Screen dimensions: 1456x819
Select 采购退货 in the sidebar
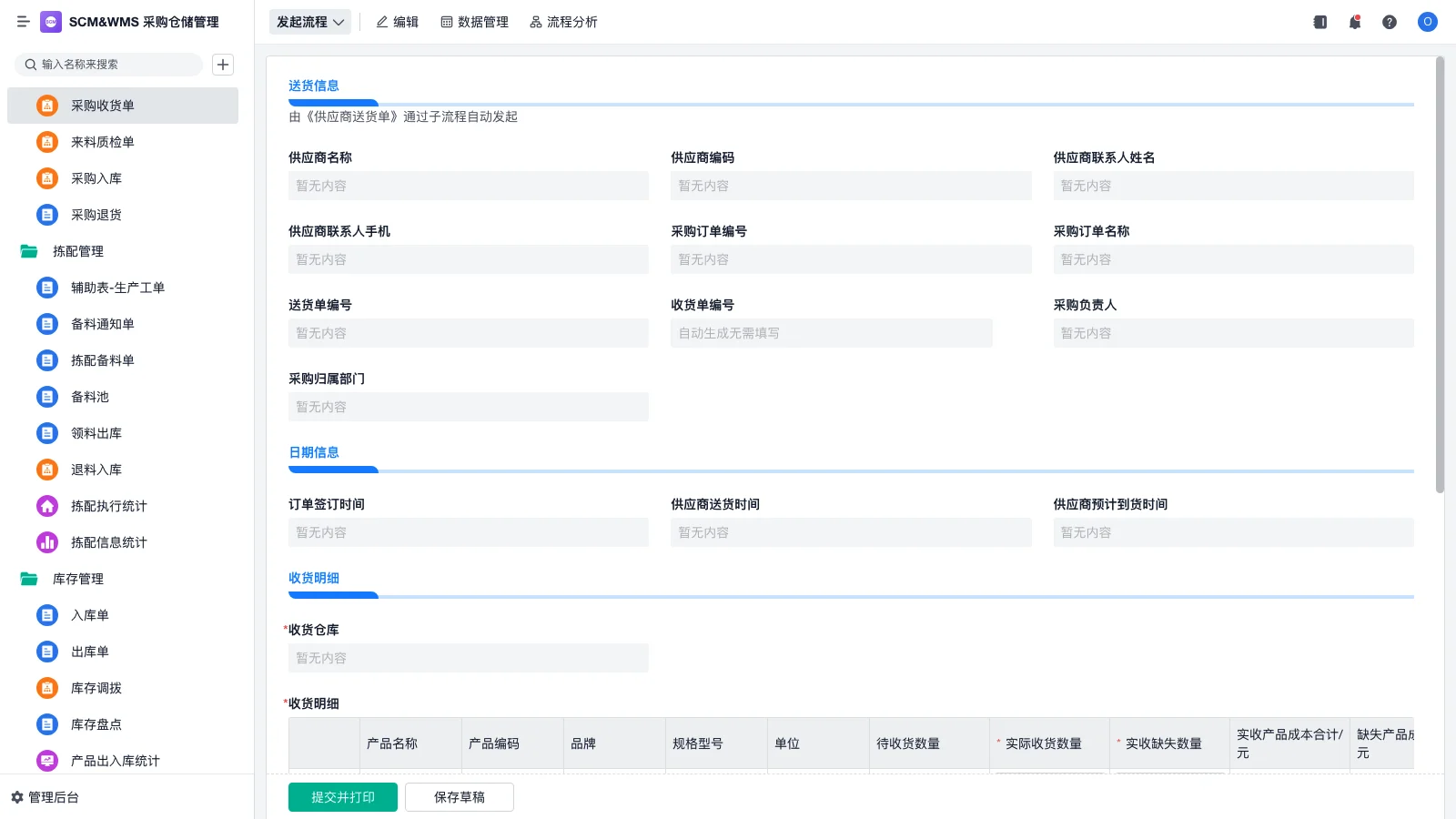tap(123, 215)
